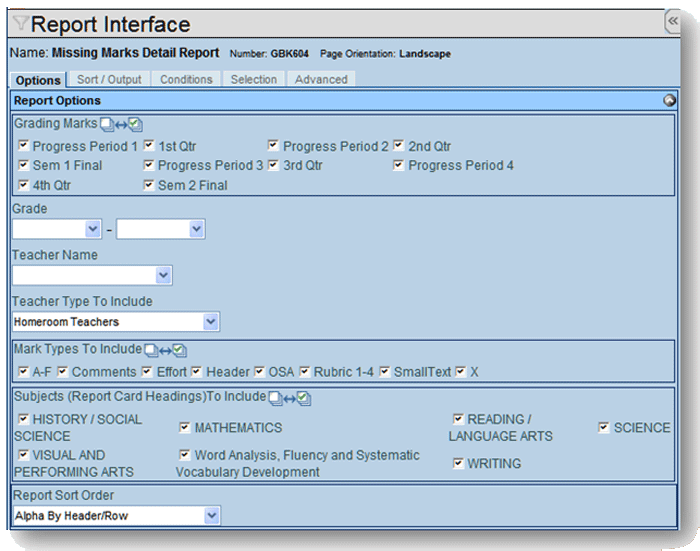This screenshot has height=551, width=700.
Task: Toggle the 3rd Qtr checkbox
Action: 273,165
